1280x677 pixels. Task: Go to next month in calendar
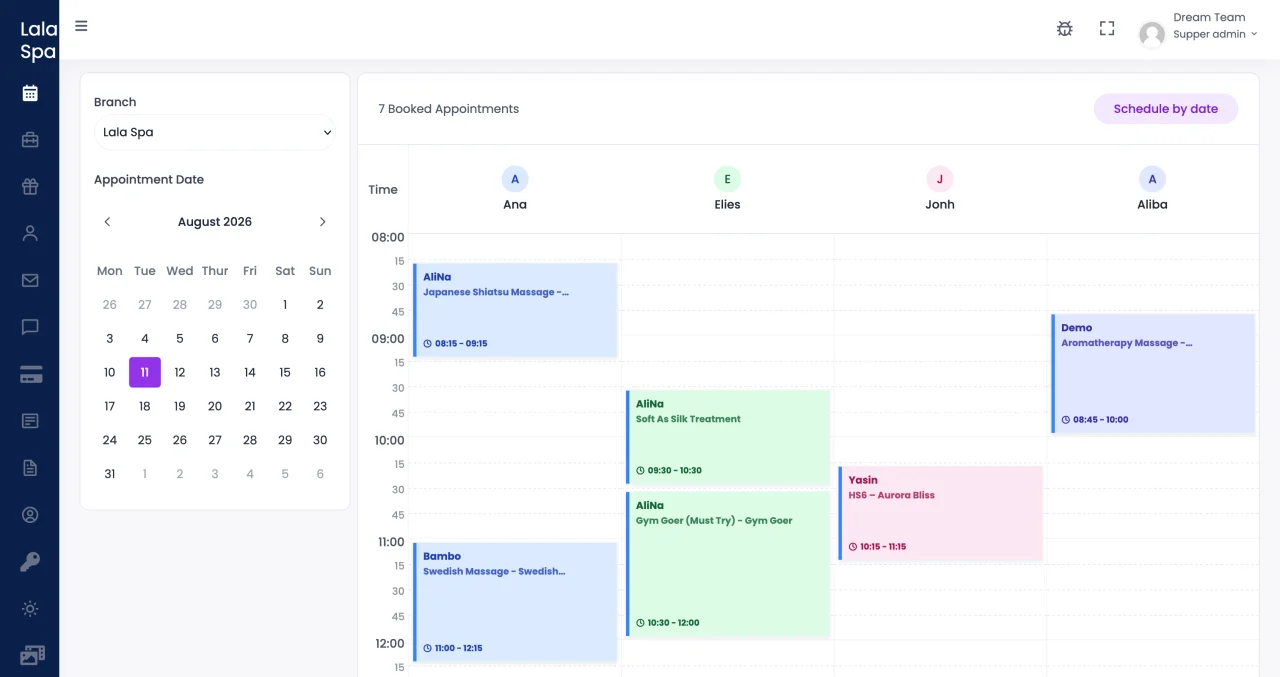click(x=322, y=222)
